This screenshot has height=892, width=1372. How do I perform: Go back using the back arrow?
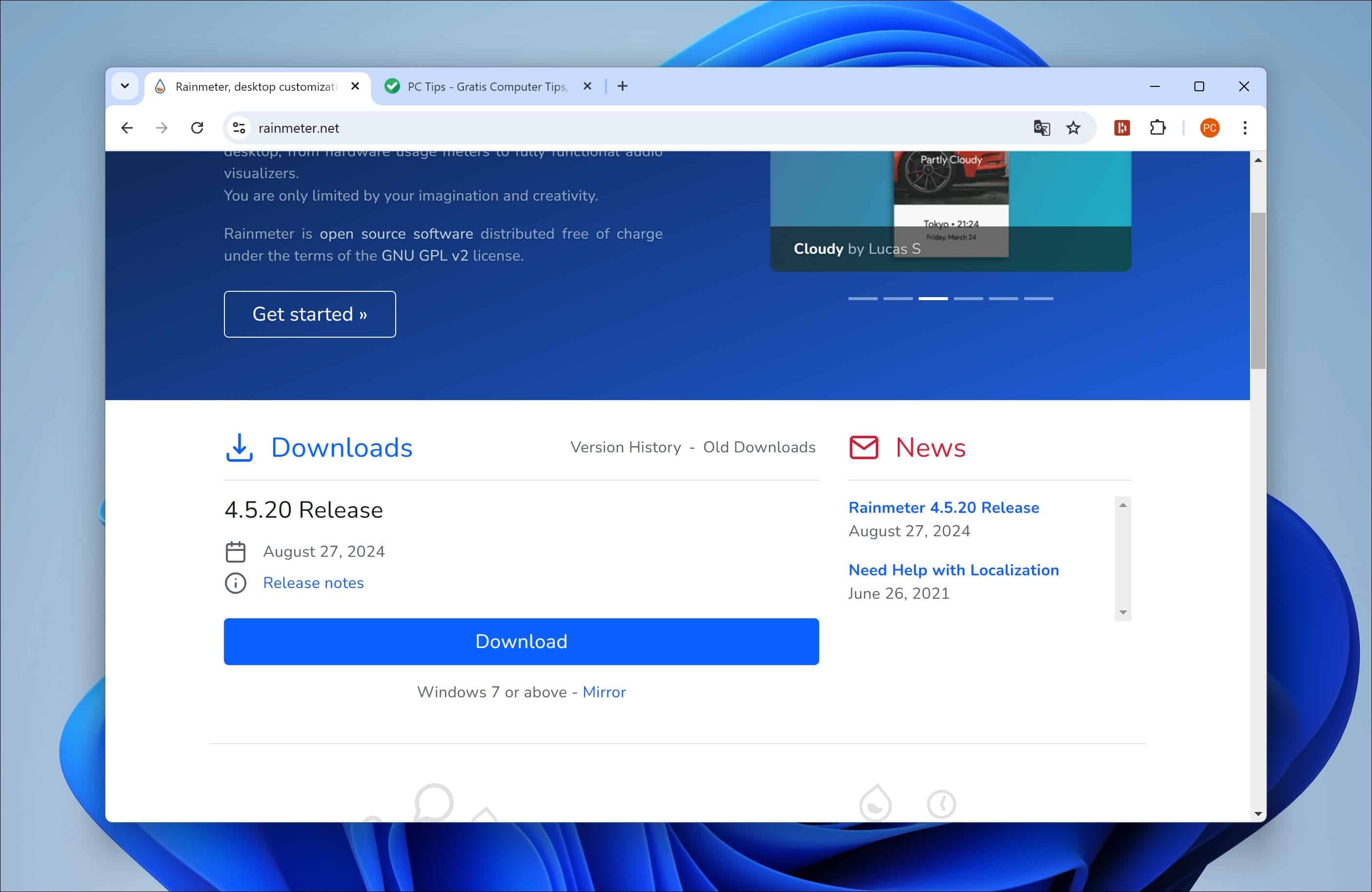[127, 128]
